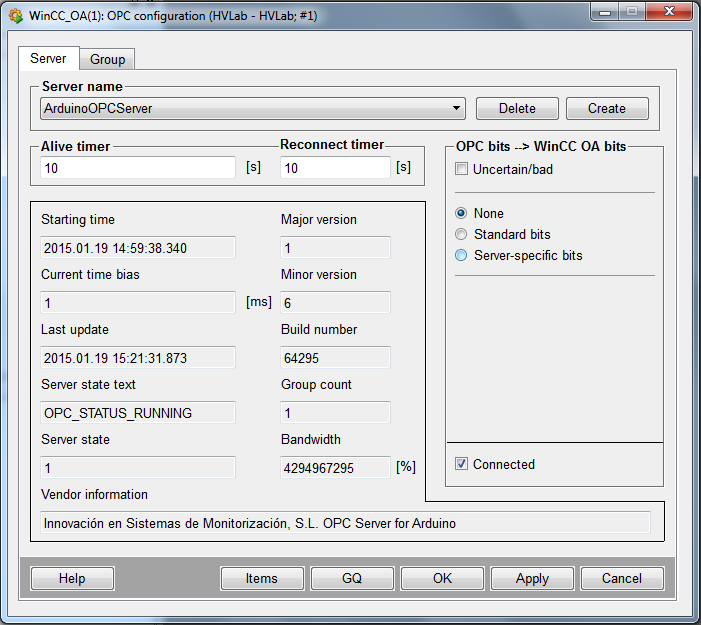Click the WinCC OA gear icon in title bar
This screenshot has height=625, width=701.
click(16, 16)
